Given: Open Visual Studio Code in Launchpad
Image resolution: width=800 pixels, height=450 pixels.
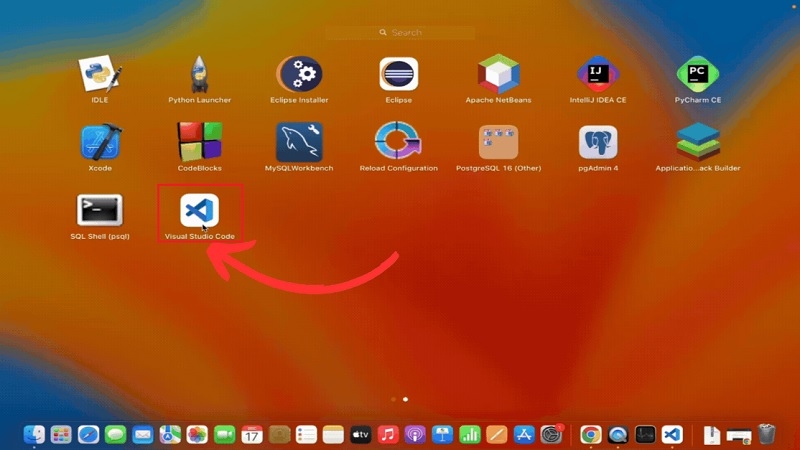Looking at the screenshot, I should click(x=199, y=210).
